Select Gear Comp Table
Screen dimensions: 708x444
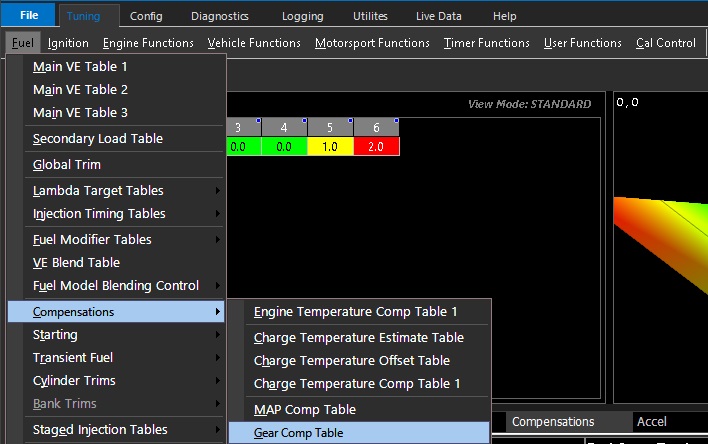coord(298,433)
